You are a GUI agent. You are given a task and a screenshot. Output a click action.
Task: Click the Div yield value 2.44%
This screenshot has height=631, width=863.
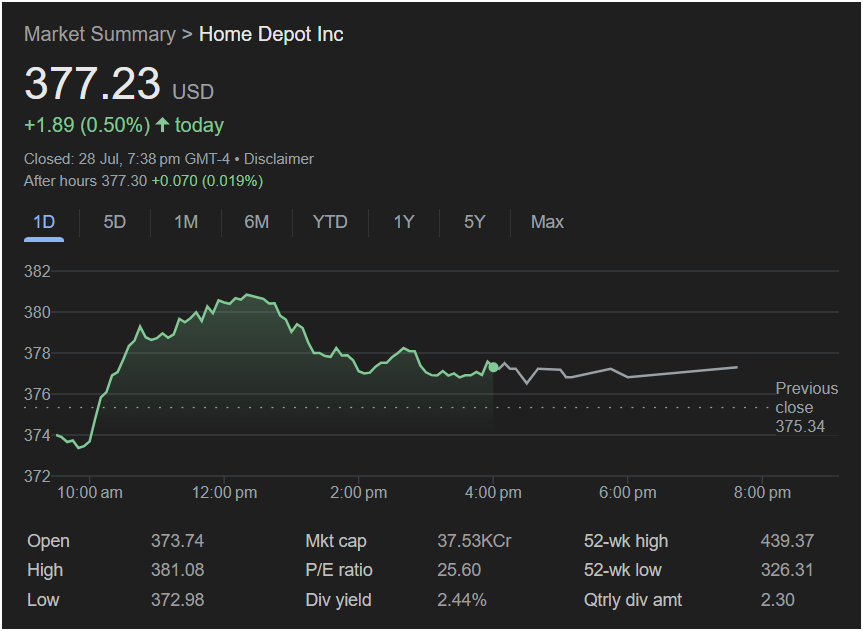tap(462, 600)
